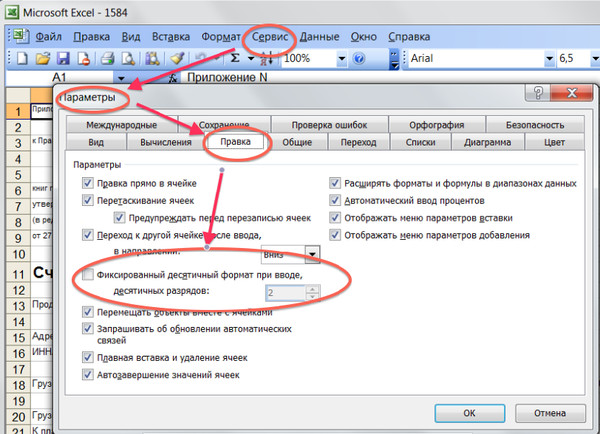Toggle Предупреждать перед перезаписью ячеек checkbox
This screenshot has height=434, width=600.
(119, 218)
